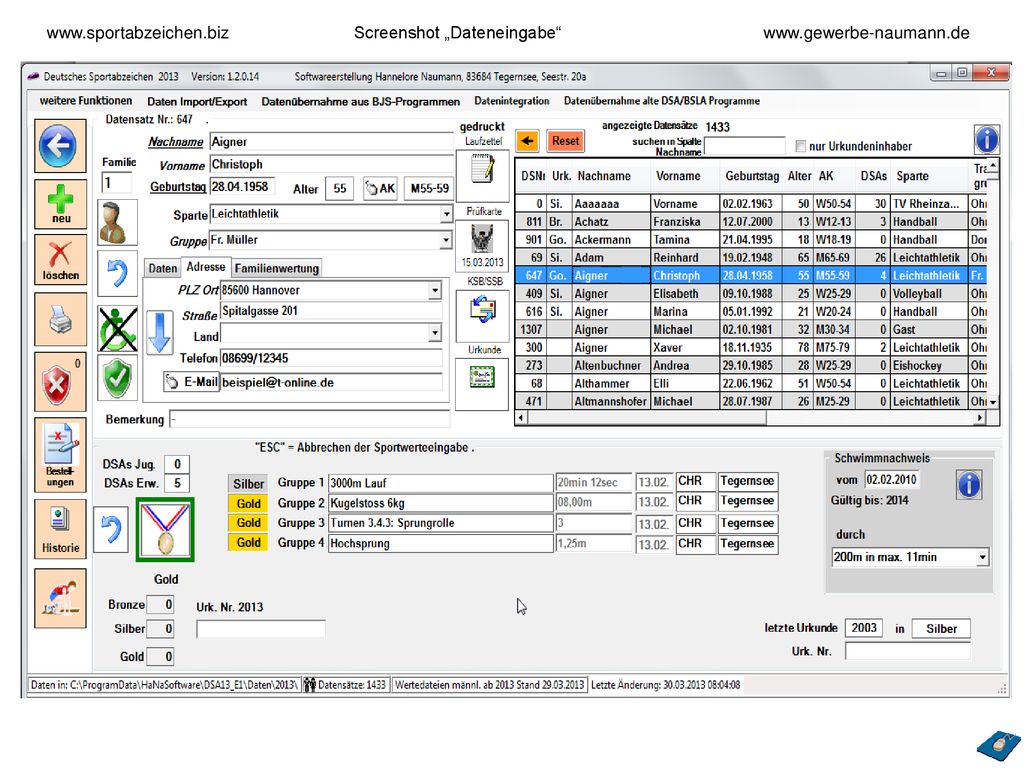The height and width of the screenshot is (768, 1024).
Task: Switch to the Daten tab
Action: pos(163,268)
